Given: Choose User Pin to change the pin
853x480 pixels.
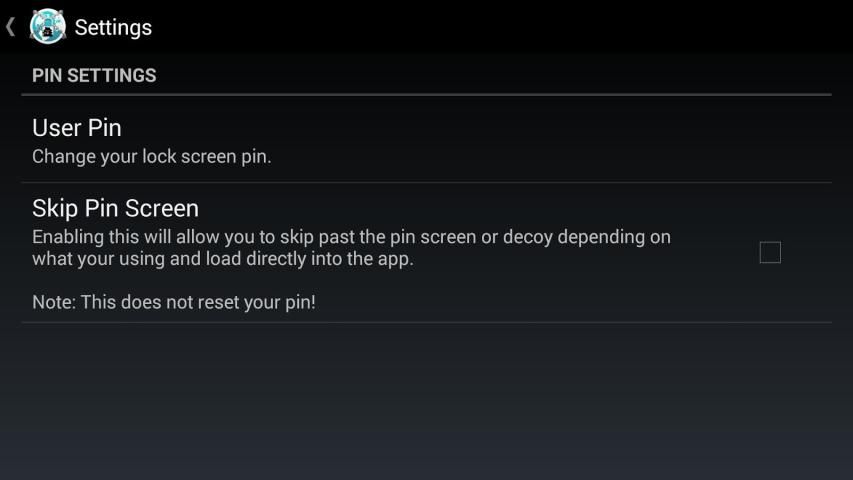Looking at the screenshot, I should pyautogui.click(x=426, y=140).
